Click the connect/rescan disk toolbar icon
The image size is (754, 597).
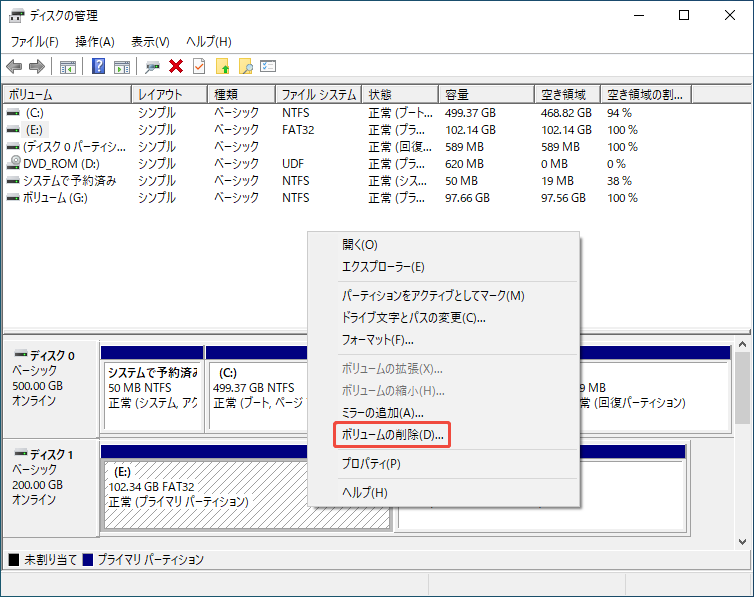152,66
